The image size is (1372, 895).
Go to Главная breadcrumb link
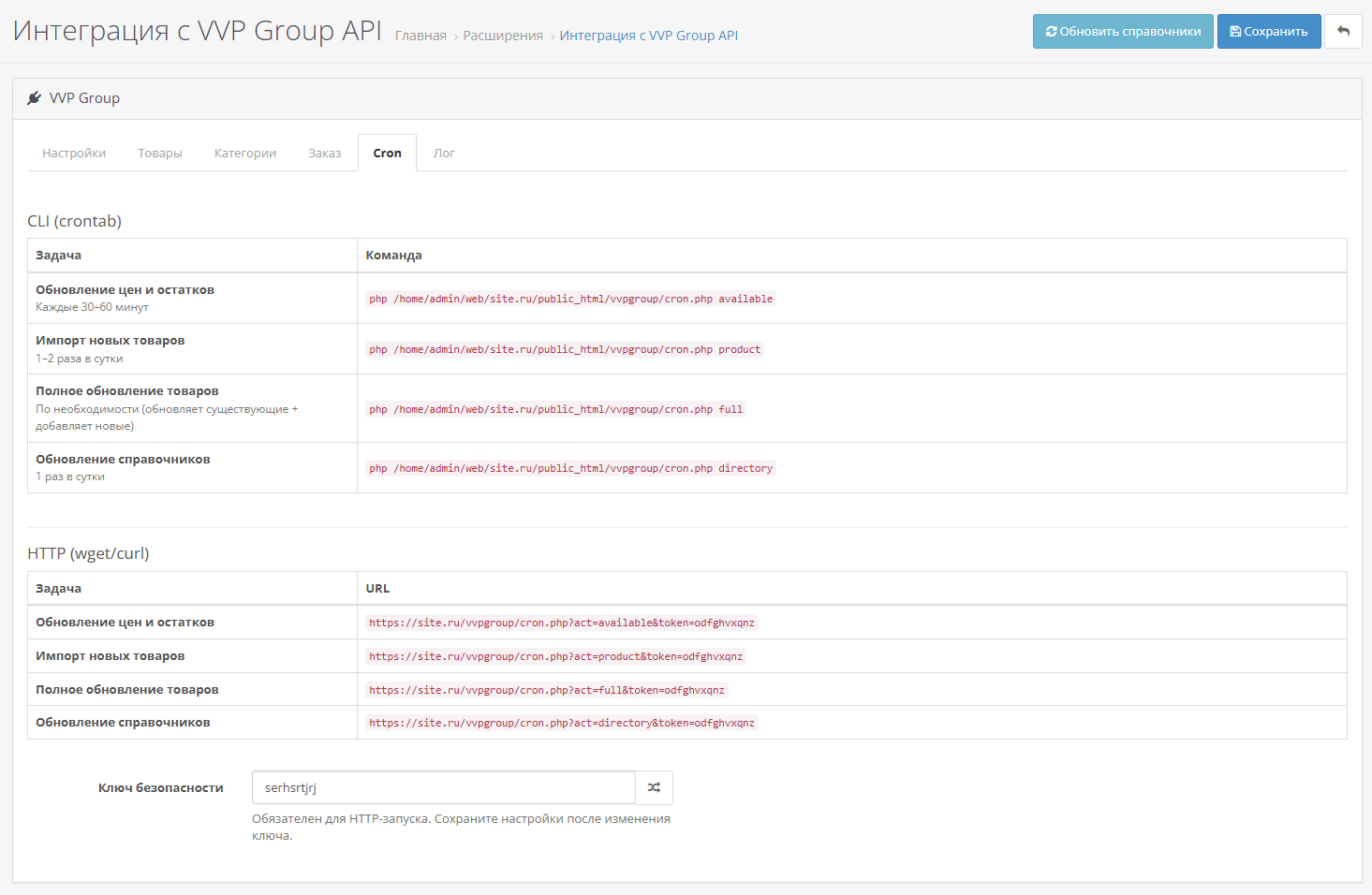[x=420, y=36]
